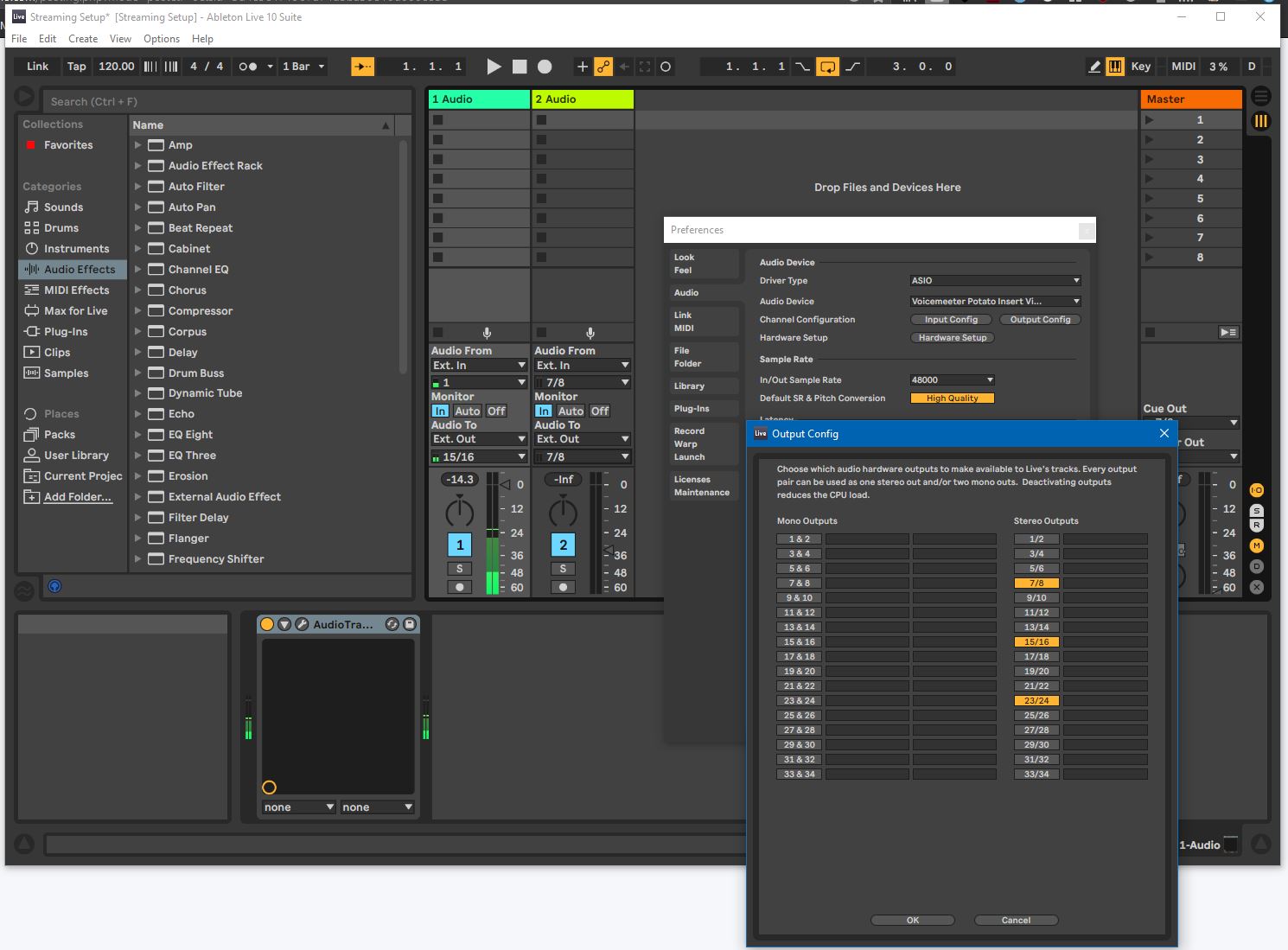Click the Hardware Setup button
Screen dimensions: 1288x950
[953, 338]
